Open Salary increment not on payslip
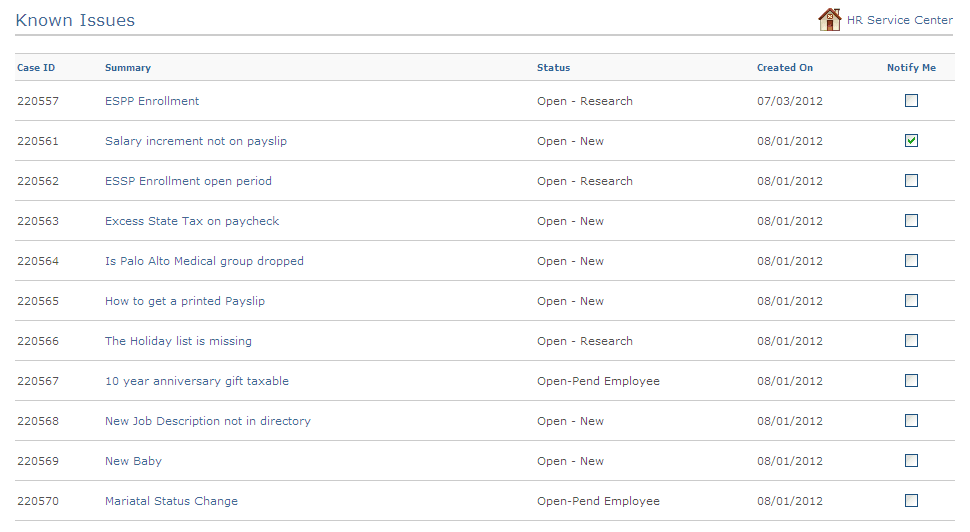This screenshot has height=532, width=970. click(196, 141)
